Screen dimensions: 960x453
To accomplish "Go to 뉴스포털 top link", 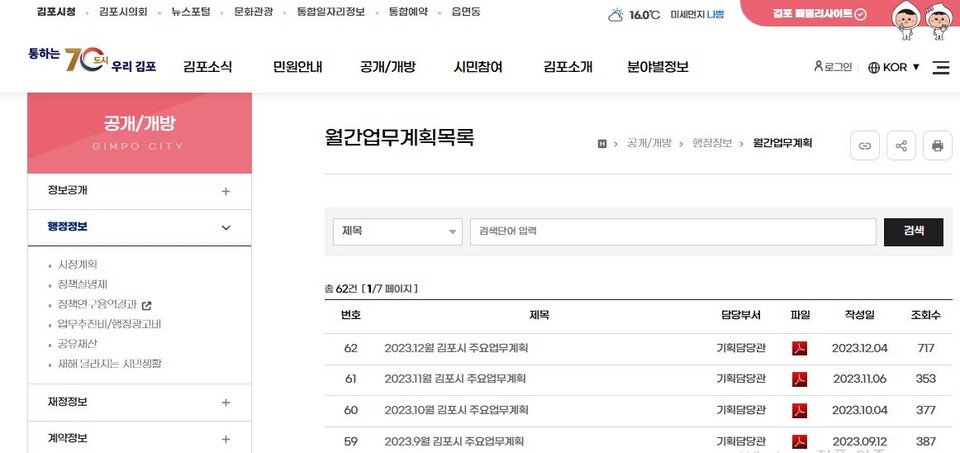I will [x=190, y=12].
